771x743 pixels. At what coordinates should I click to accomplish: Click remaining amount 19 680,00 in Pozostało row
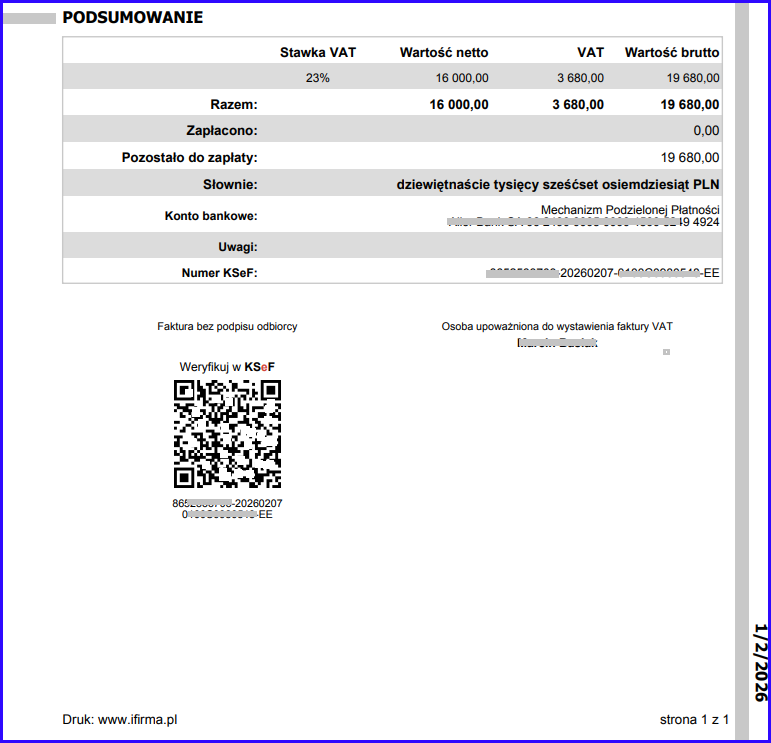690,157
